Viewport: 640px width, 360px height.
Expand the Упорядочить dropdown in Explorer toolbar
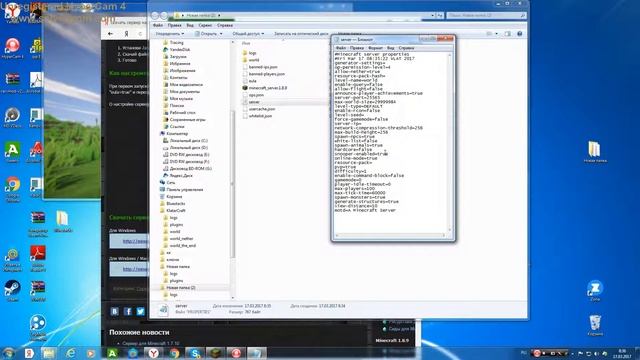pos(170,33)
